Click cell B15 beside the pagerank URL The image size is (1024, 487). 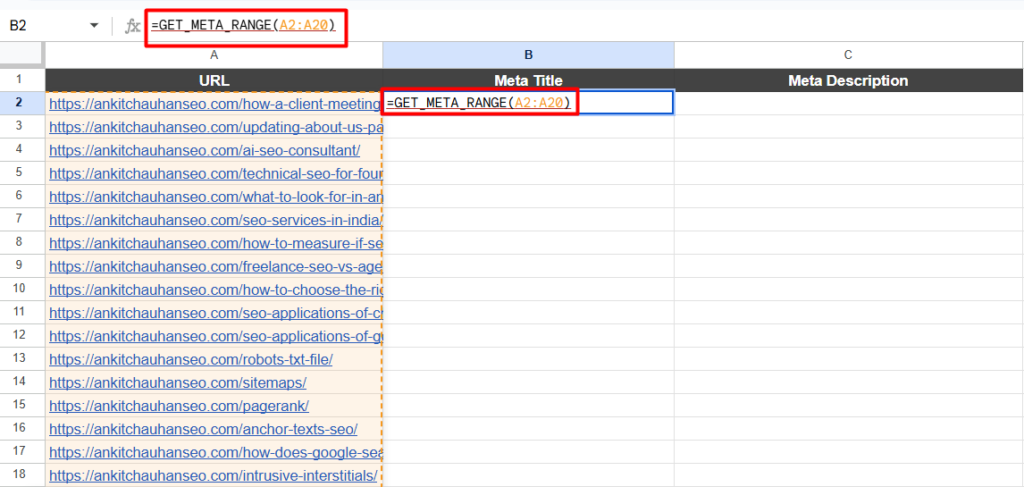pos(528,405)
